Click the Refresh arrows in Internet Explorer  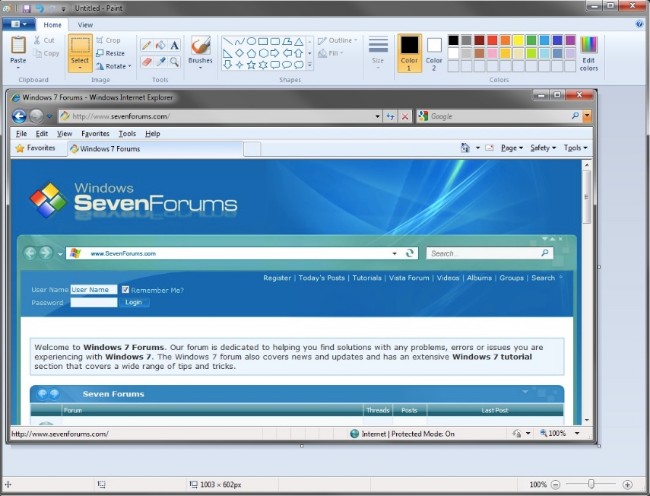[390, 116]
